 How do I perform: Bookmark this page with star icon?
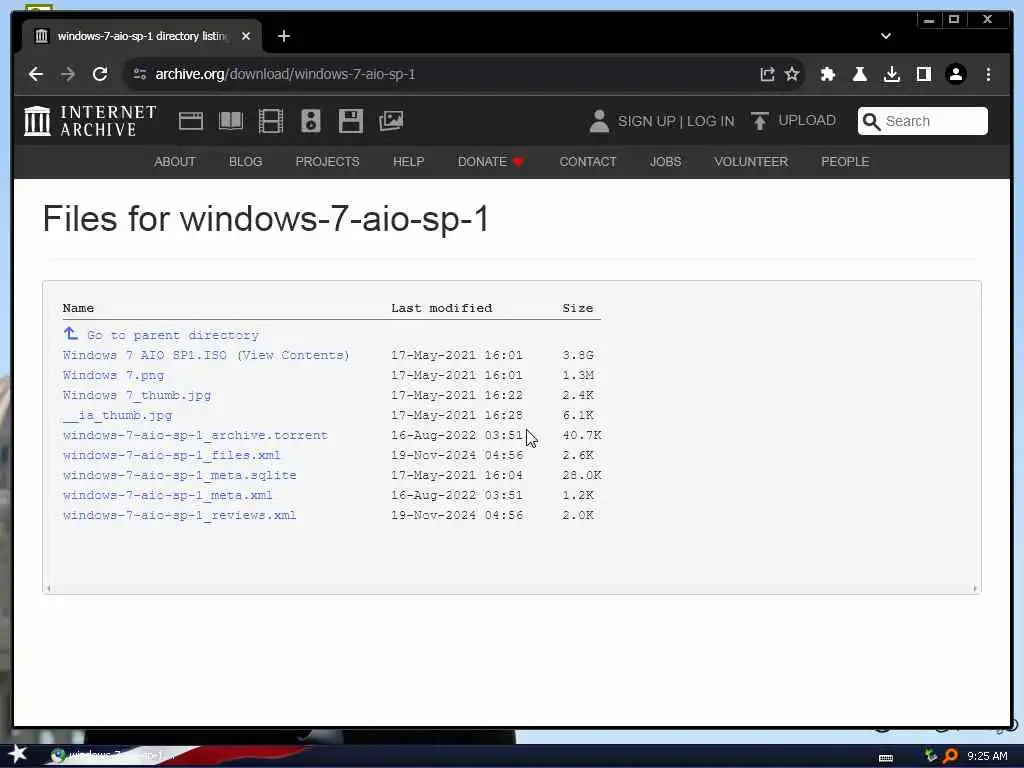click(x=792, y=74)
